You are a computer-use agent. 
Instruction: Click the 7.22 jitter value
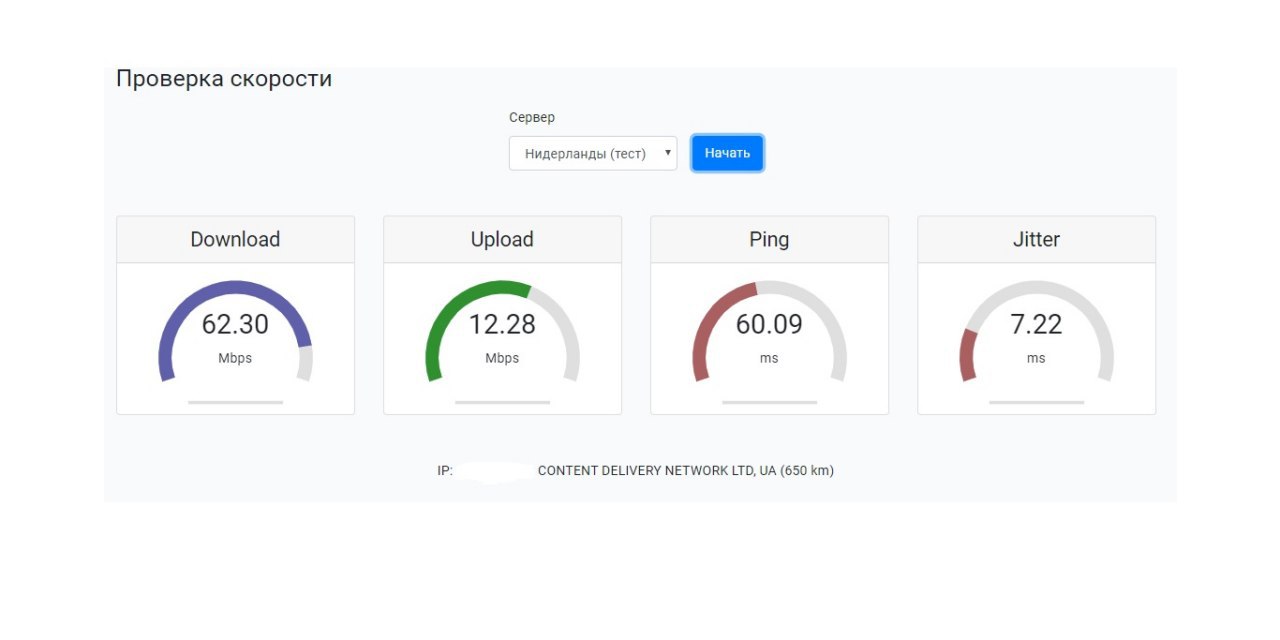pos(1036,324)
